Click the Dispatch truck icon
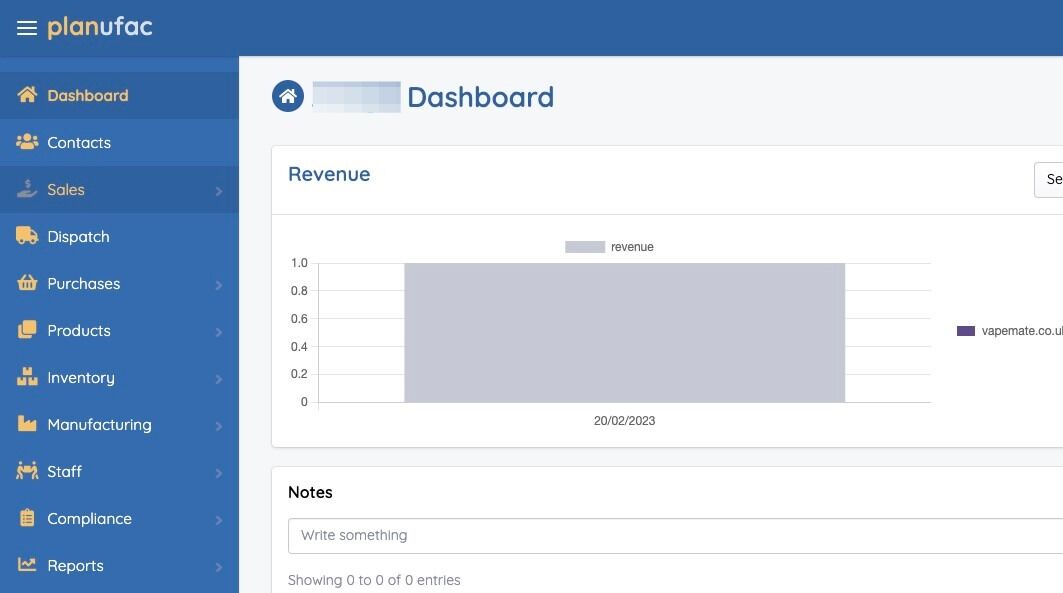Image resolution: width=1063 pixels, height=593 pixels. point(27,236)
